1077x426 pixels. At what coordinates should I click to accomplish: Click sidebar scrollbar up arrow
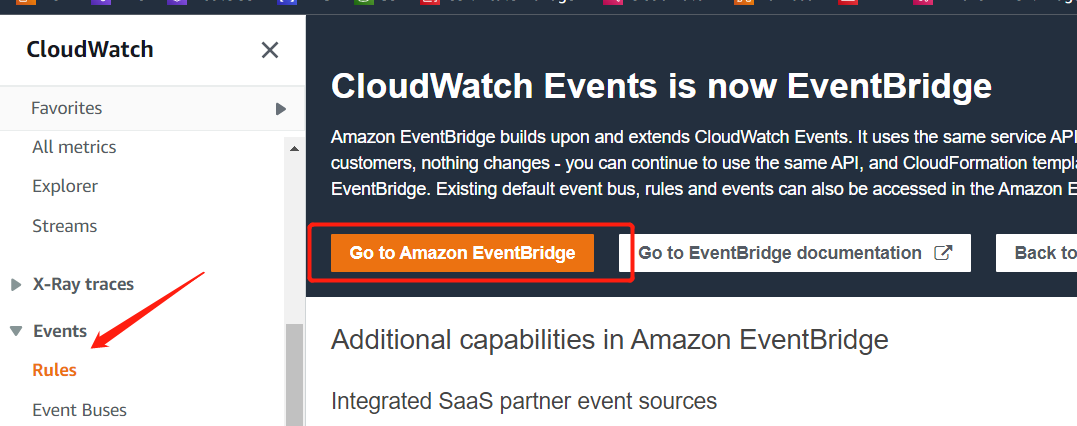tap(294, 149)
